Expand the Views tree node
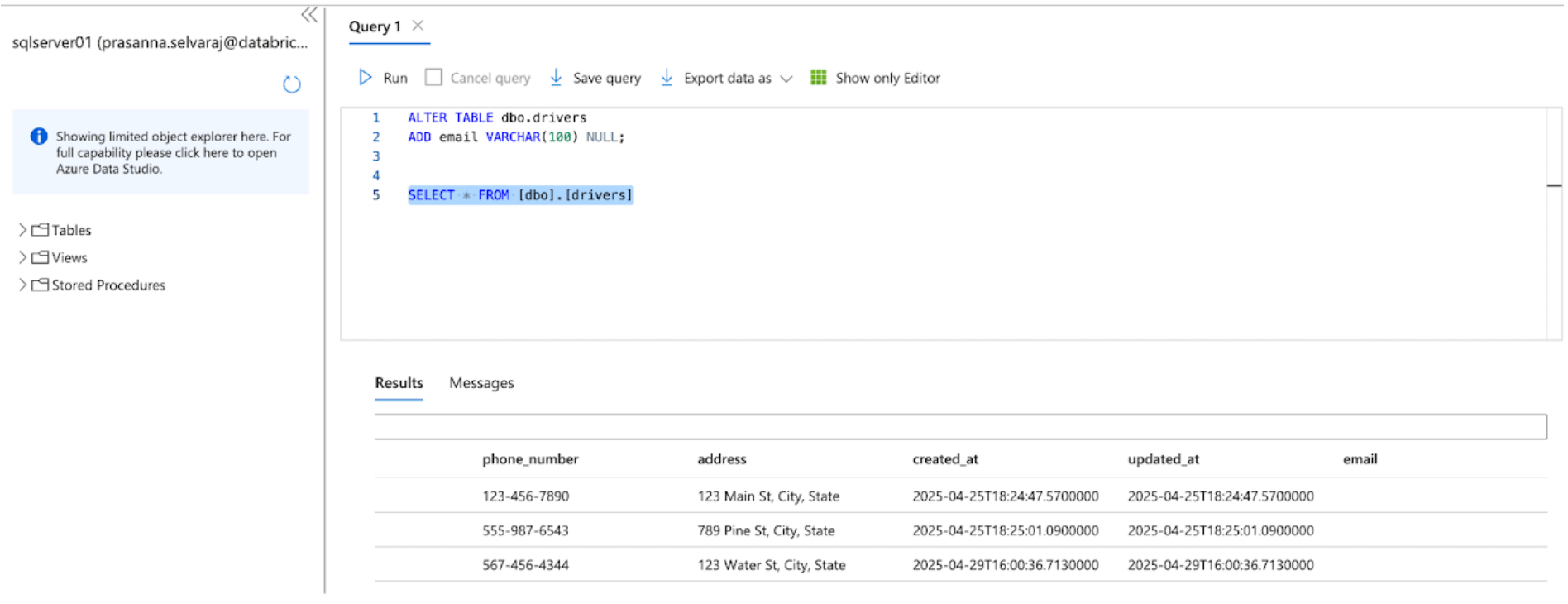Image resolution: width=1568 pixels, height=604 pixels. click(x=22, y=257)
